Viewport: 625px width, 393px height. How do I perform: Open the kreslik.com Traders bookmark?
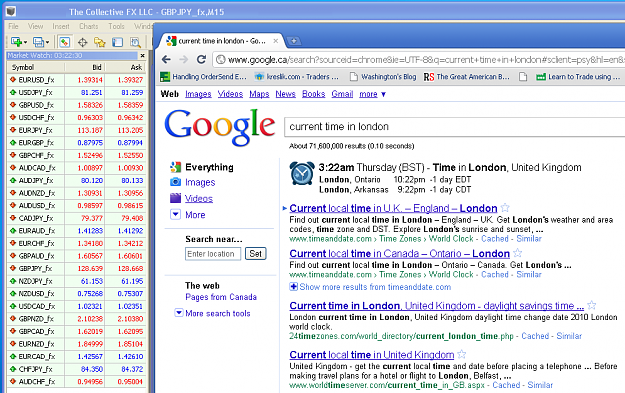coord(297,77)
